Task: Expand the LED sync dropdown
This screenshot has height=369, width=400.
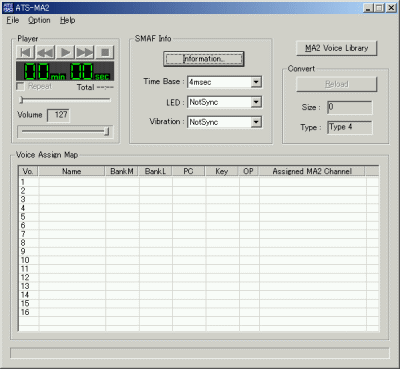Action: 256,102
